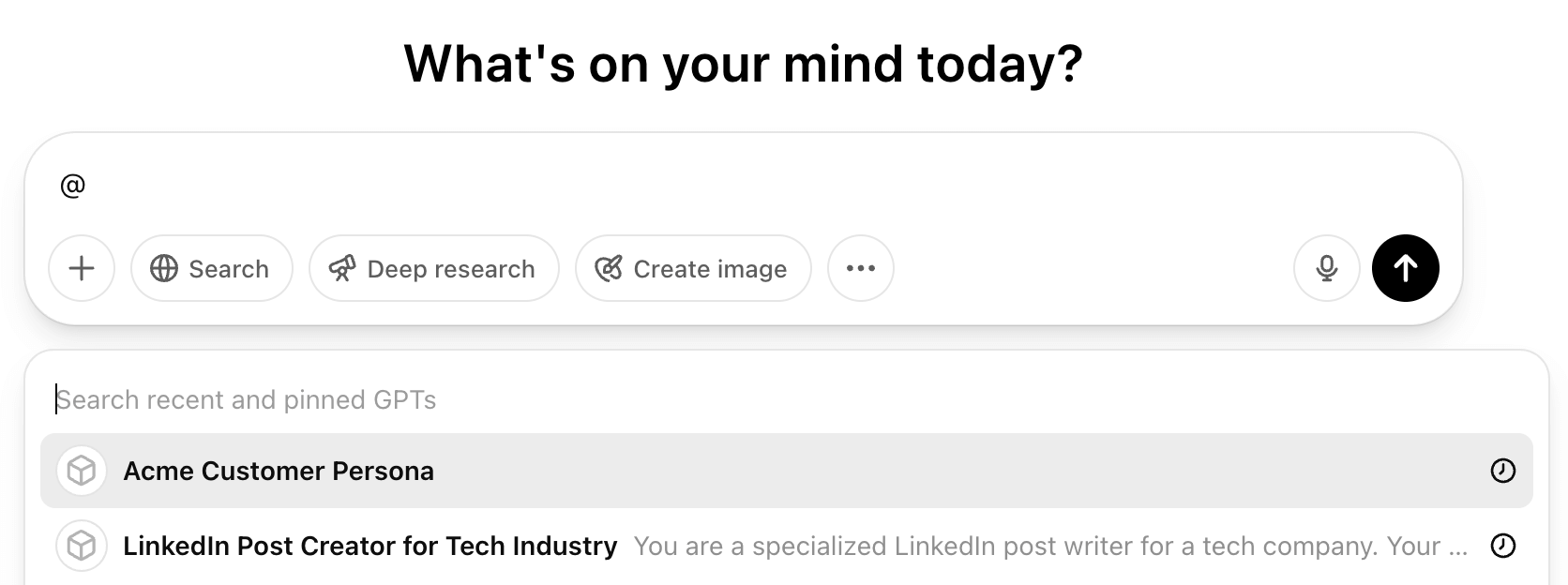
Task: Click the message box containing @
Action: 744,186
